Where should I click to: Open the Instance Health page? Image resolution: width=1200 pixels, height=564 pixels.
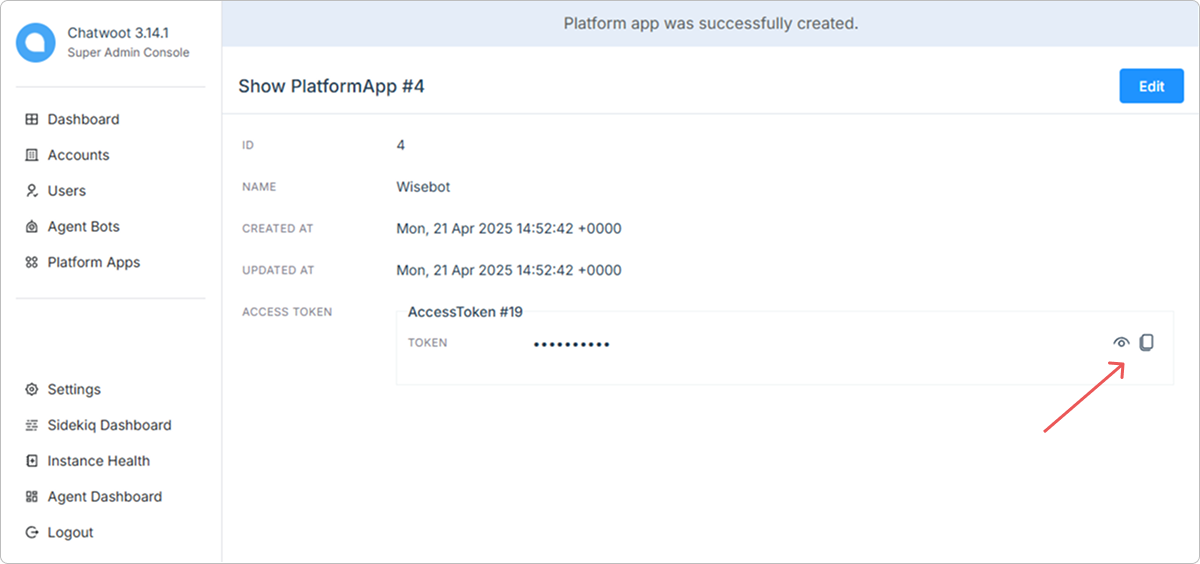tap(99, 461)
